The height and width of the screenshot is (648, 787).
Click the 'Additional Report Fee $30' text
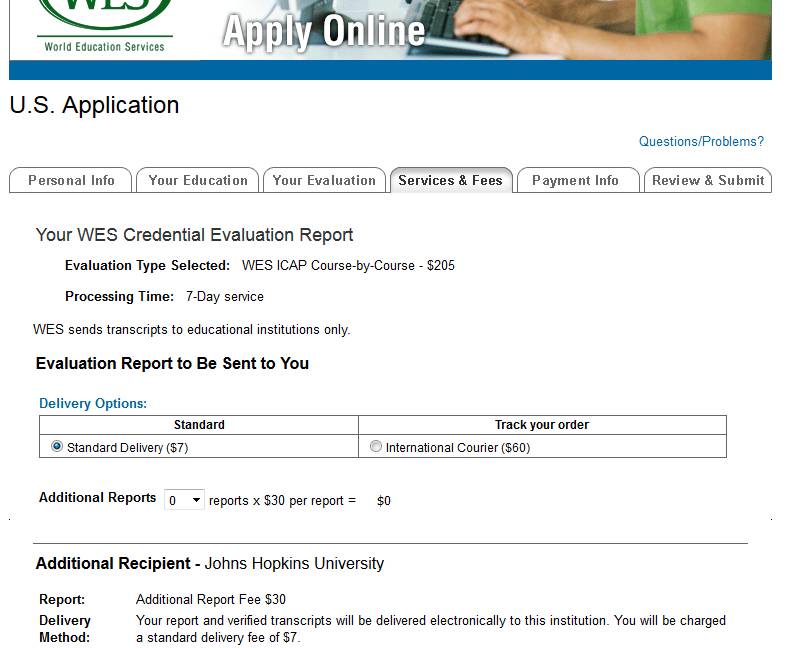[211, 599]
